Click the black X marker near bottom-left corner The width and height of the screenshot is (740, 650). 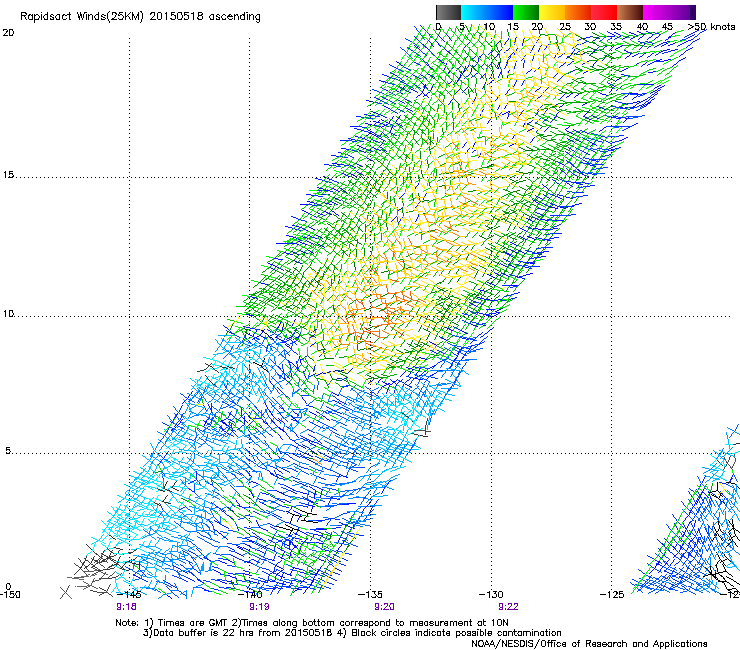click(66, 591)
